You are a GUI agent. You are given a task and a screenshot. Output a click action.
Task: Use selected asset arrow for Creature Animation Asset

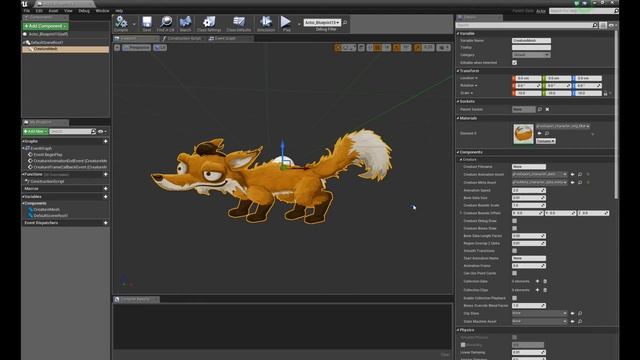(x=572, y=174)
